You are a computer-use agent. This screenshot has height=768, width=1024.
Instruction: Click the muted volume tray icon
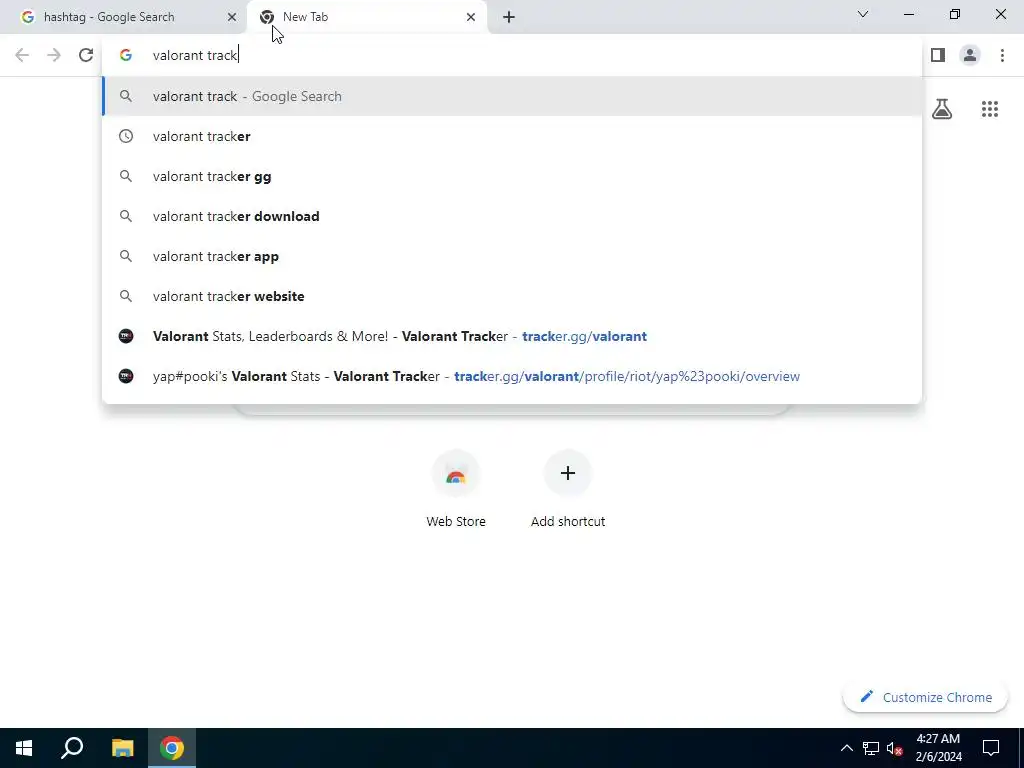pyautogui.click(x=895, y=748)
